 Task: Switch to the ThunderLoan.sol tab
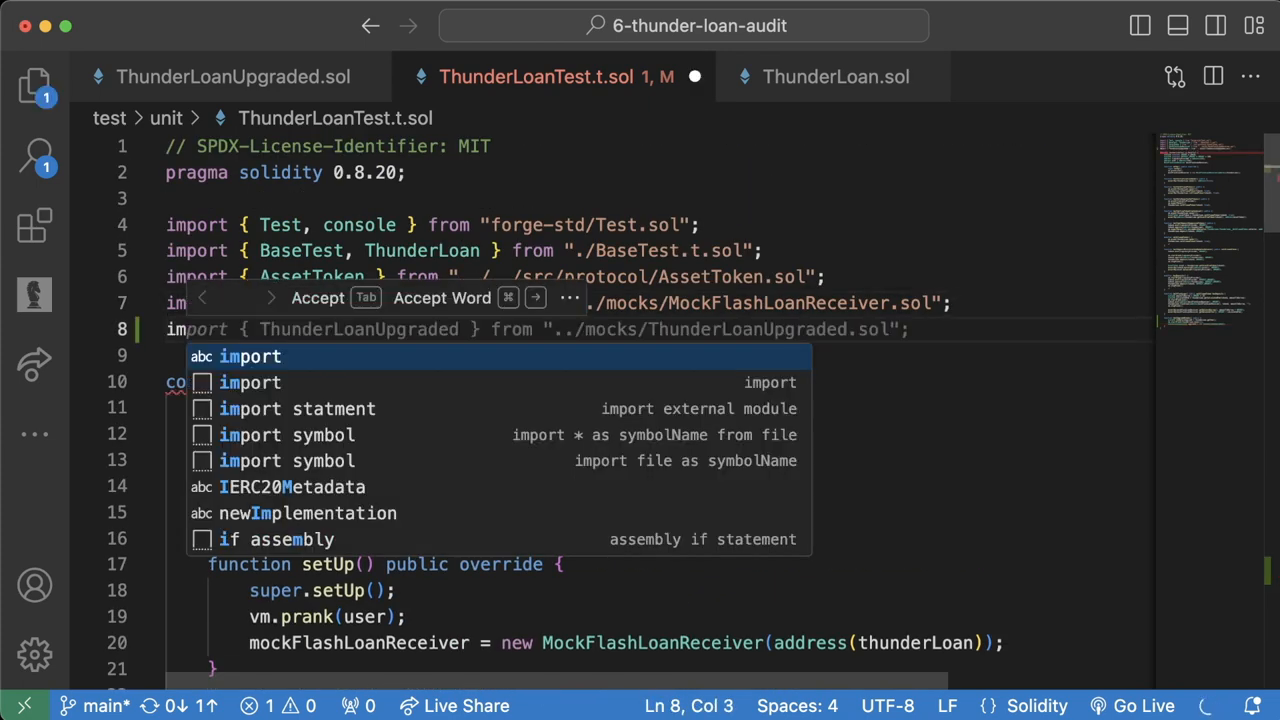[835, 77]
